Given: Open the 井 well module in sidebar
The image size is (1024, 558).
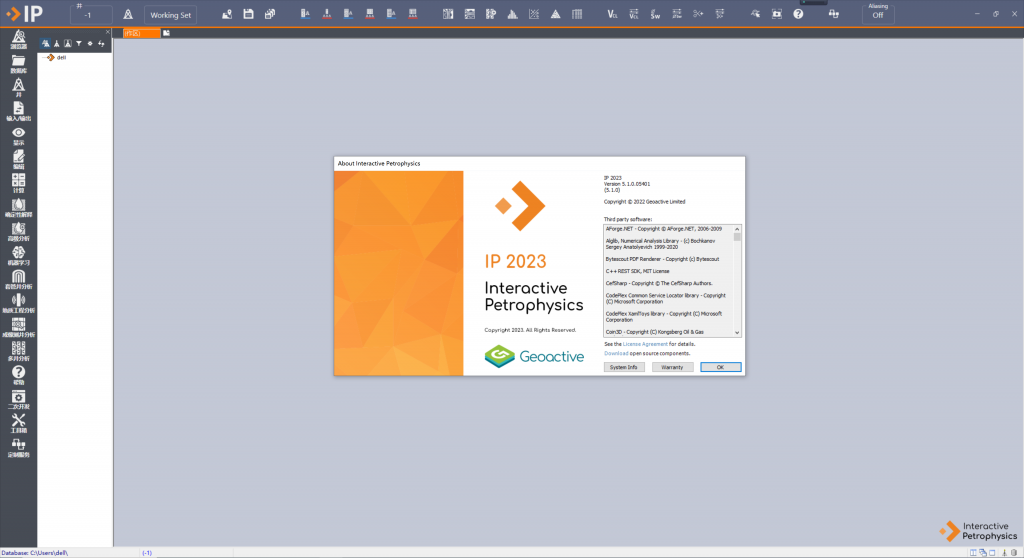Looking at the screenshot, I should coord(18,88).
